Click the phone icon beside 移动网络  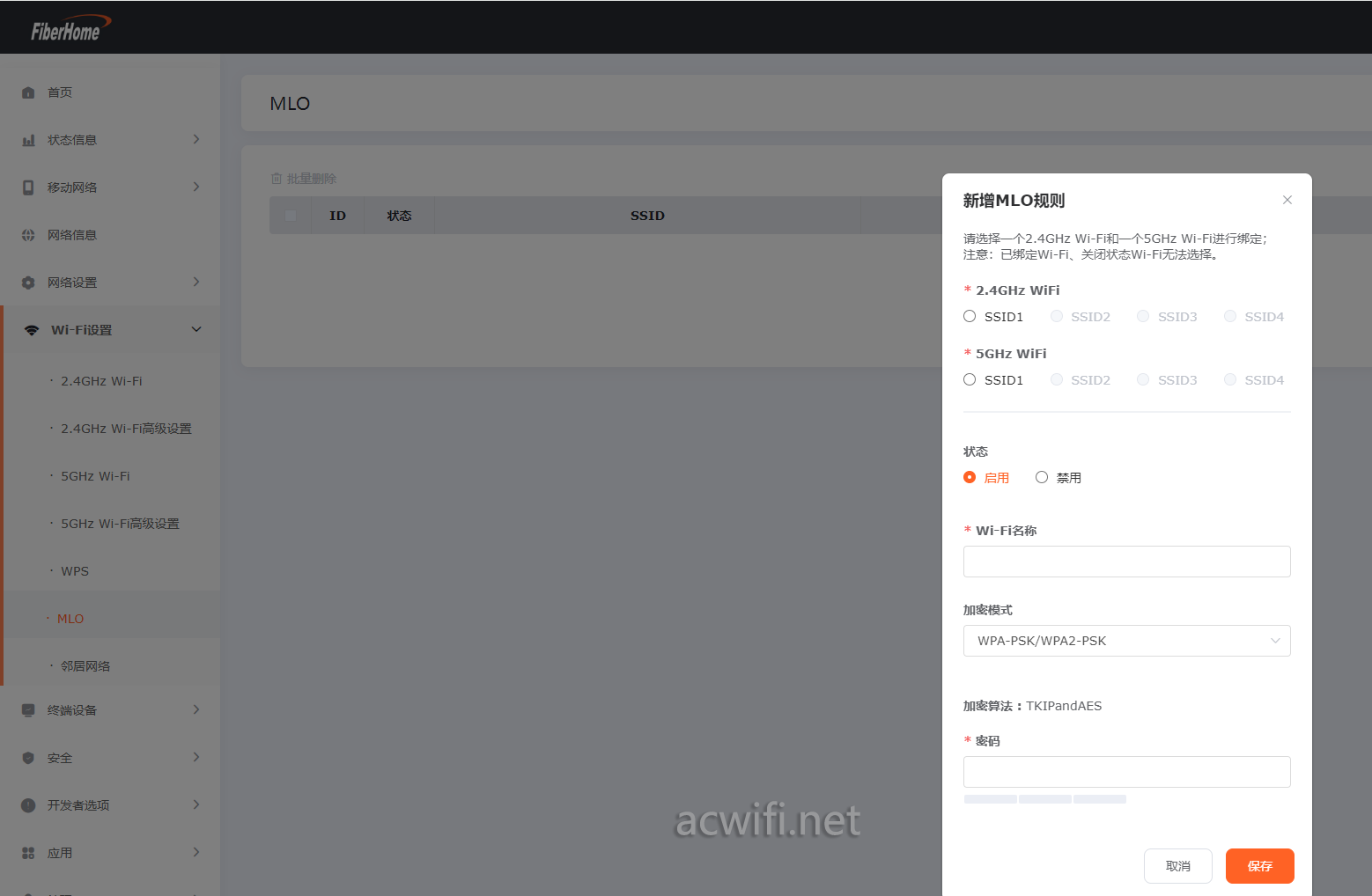[x=28, y=187]
